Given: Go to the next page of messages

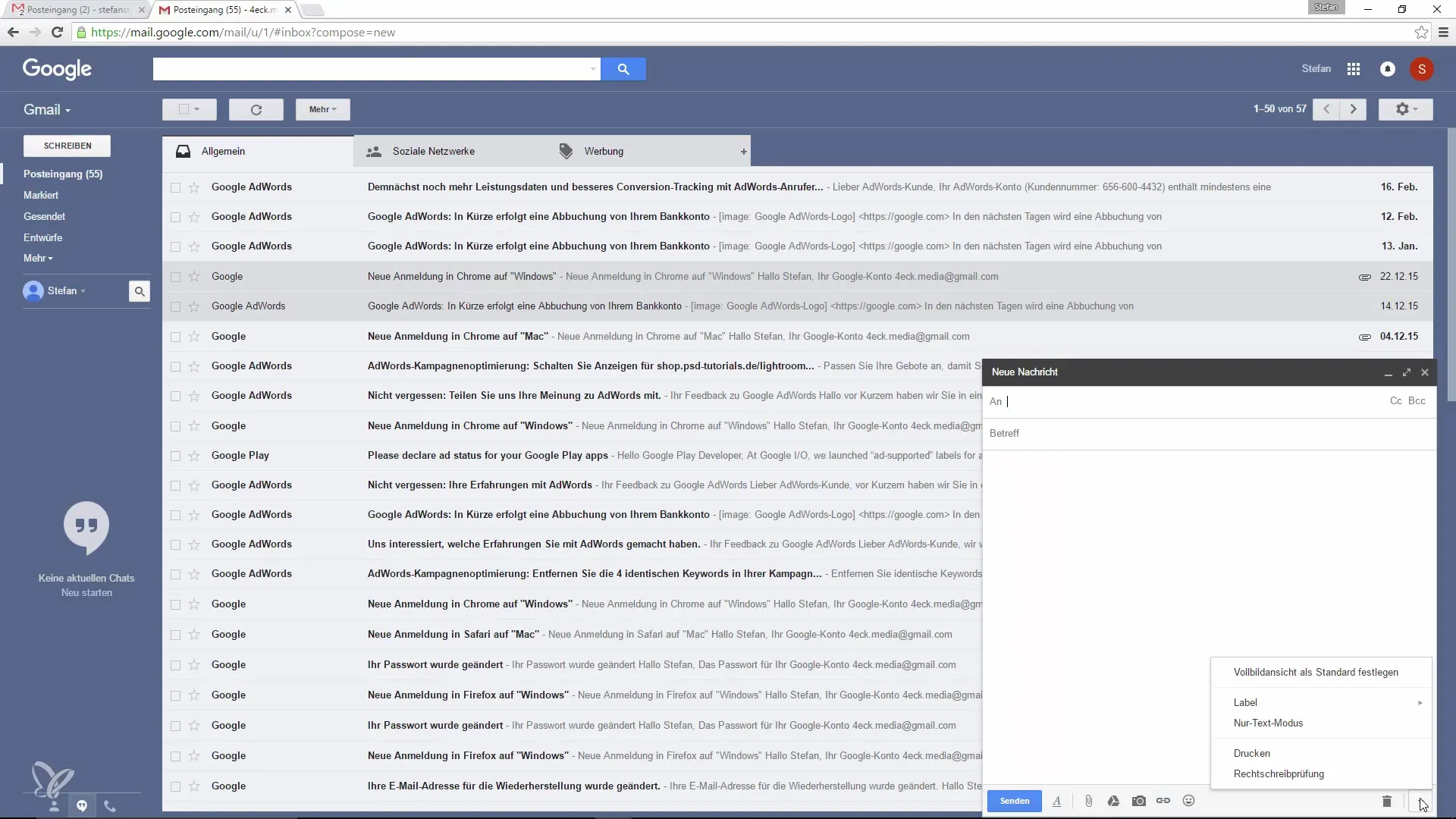Looking at the screenshot, I should pyautogui.click(x=1353, y=109).
